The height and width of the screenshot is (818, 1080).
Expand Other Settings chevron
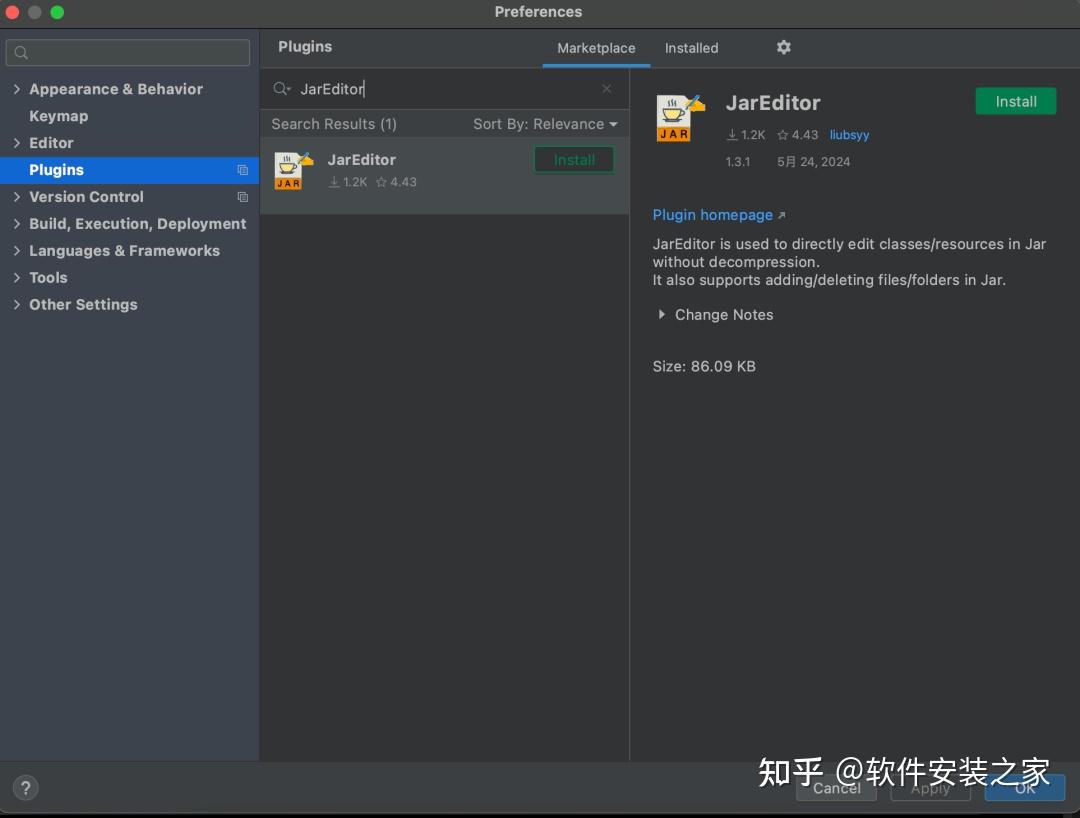pyautogui.click(x=17, y=304)
